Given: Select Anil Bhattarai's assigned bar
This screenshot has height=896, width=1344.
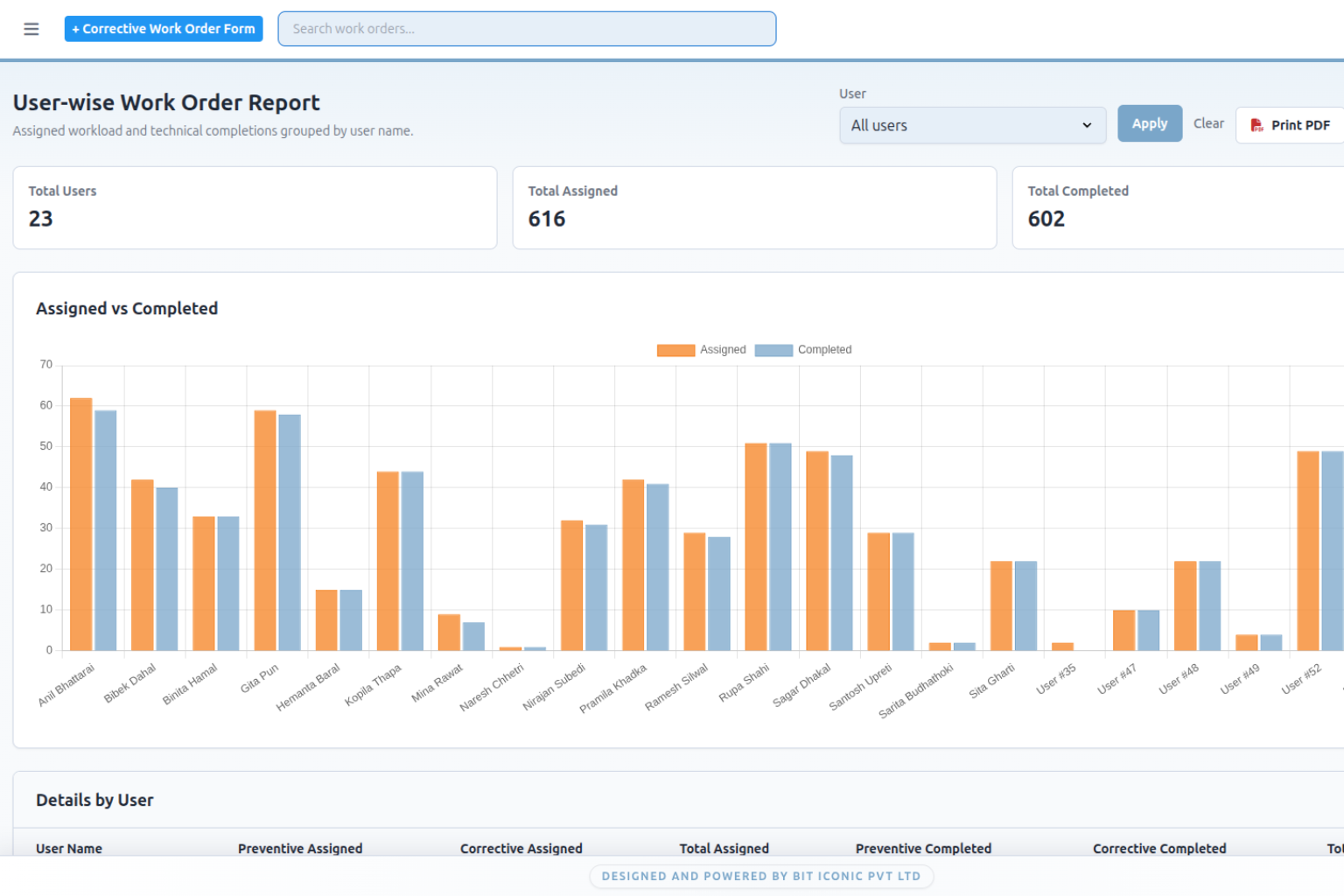Looking at the screenshot, I should pos(80,524).
